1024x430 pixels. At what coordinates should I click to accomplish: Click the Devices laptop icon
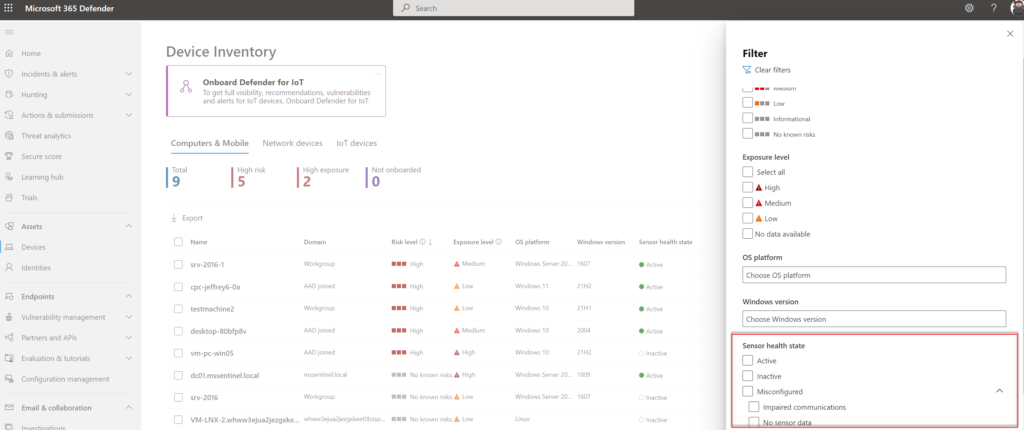[9, 247]
